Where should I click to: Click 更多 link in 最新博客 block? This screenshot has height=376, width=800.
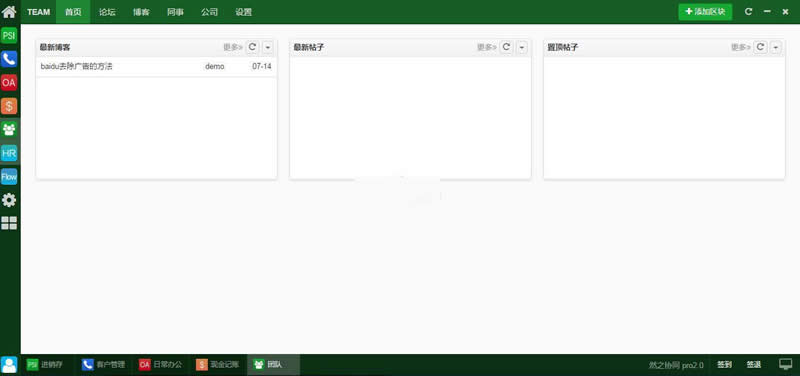tap(233, 47)
